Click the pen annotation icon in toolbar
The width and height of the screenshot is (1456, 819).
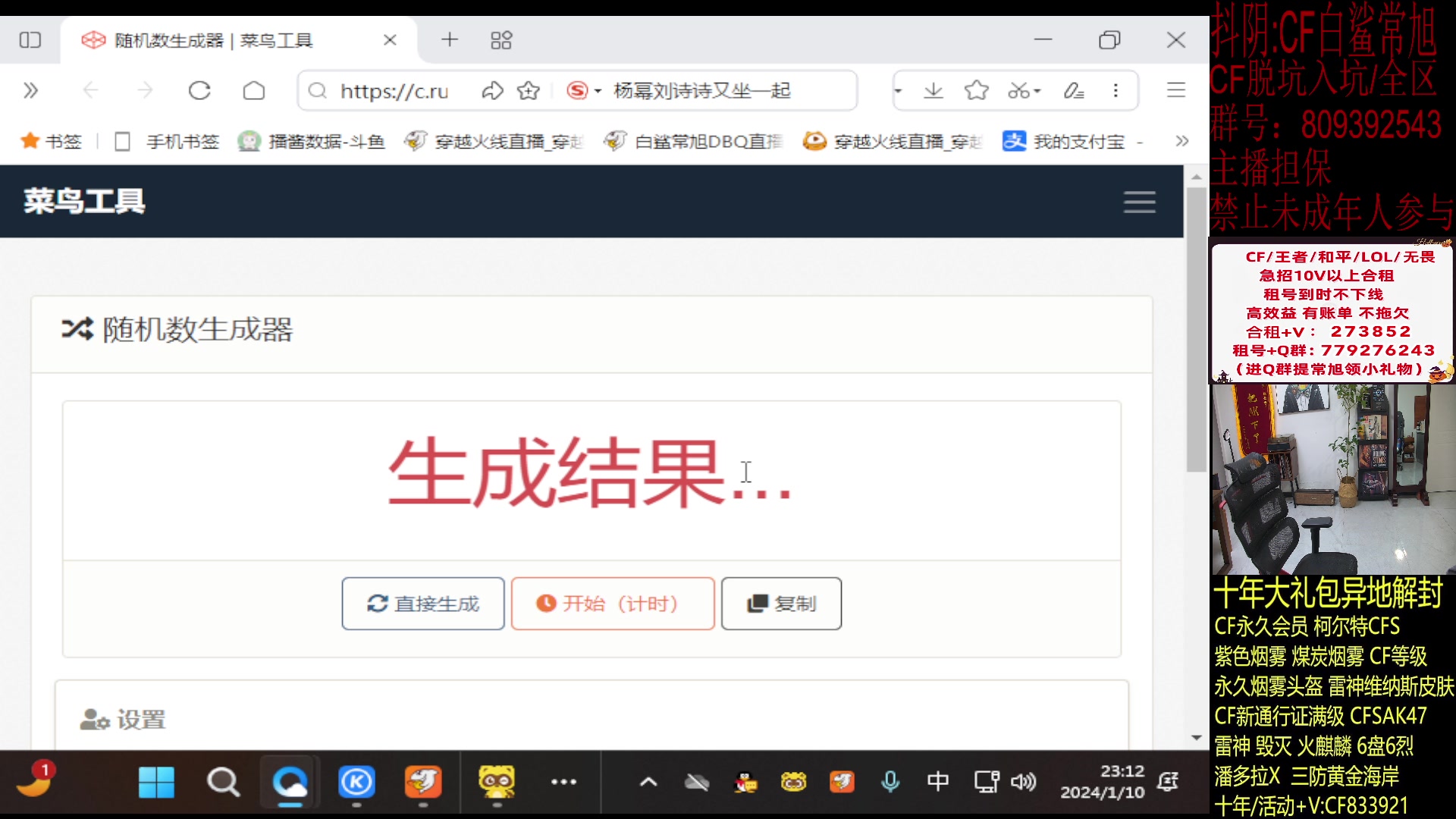coord(1073,90)
